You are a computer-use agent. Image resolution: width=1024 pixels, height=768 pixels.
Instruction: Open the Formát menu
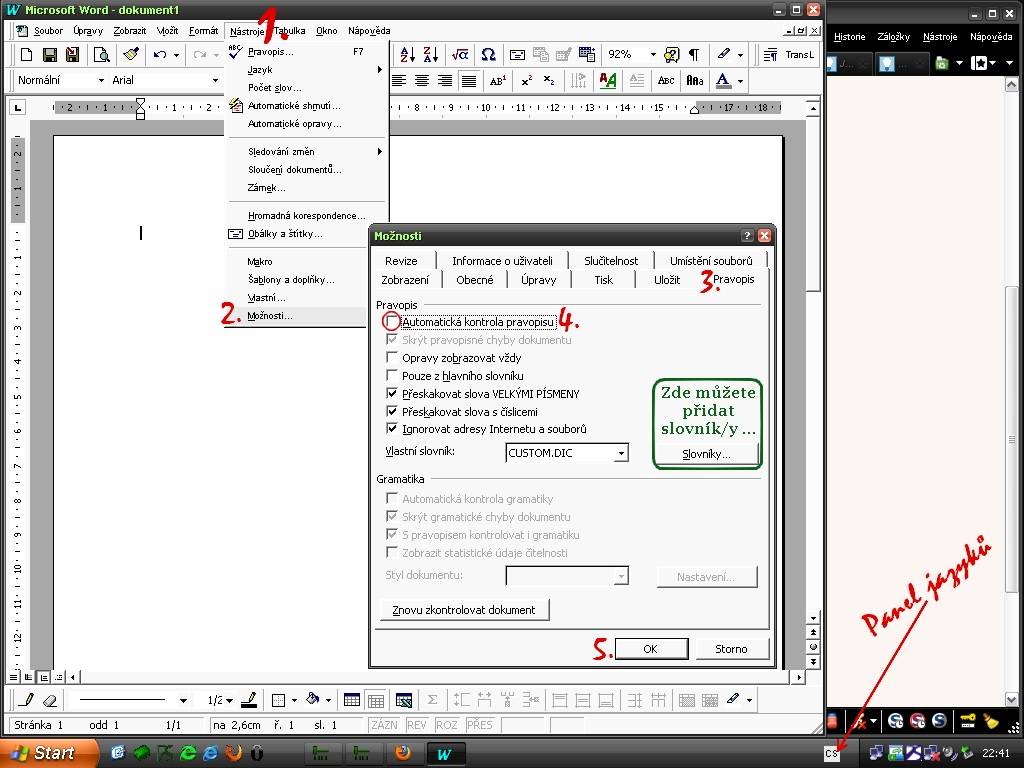[204, 31]
